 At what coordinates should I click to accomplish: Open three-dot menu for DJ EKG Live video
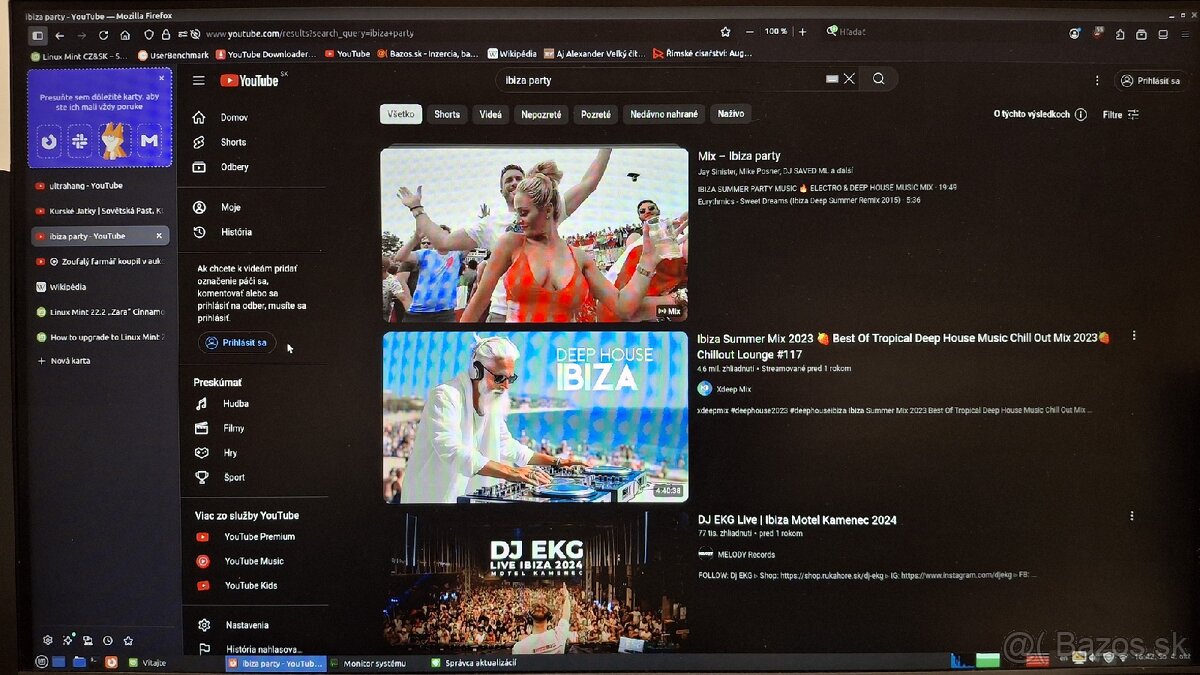pyautogui.click(x=1132, y=516)
